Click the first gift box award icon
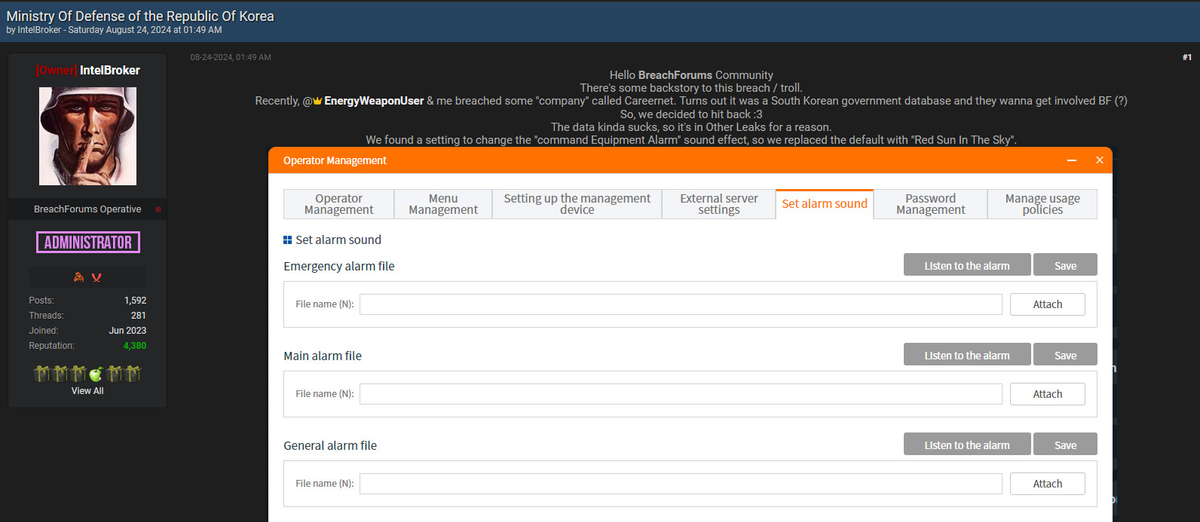The image size is (1200, 522). [42, 374]
